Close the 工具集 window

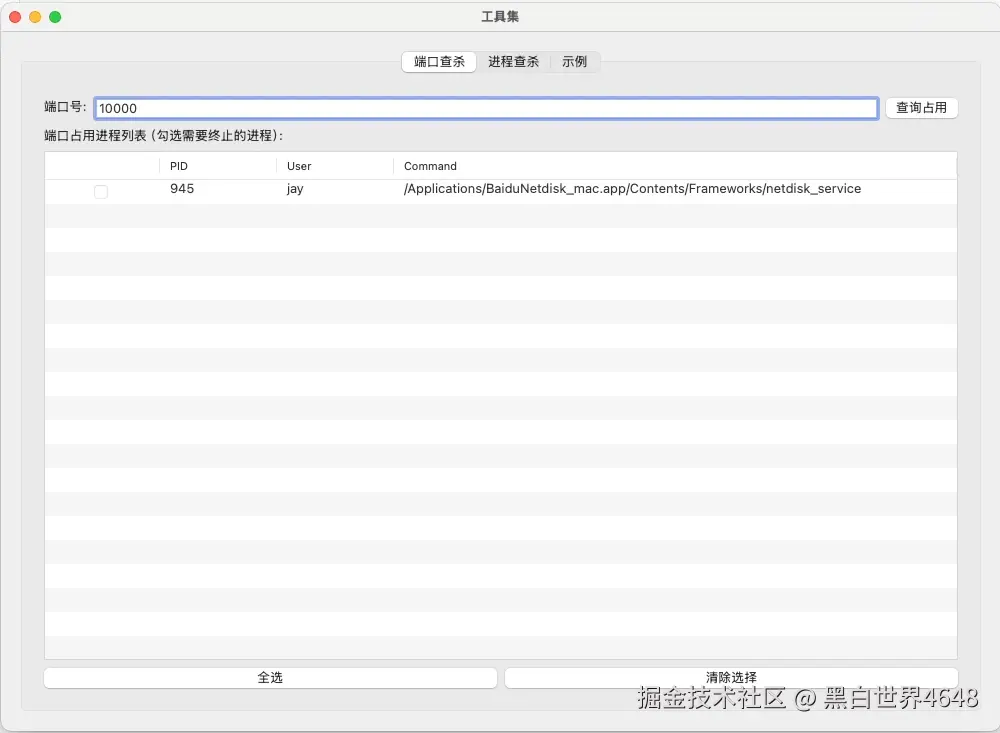point(14,16)
